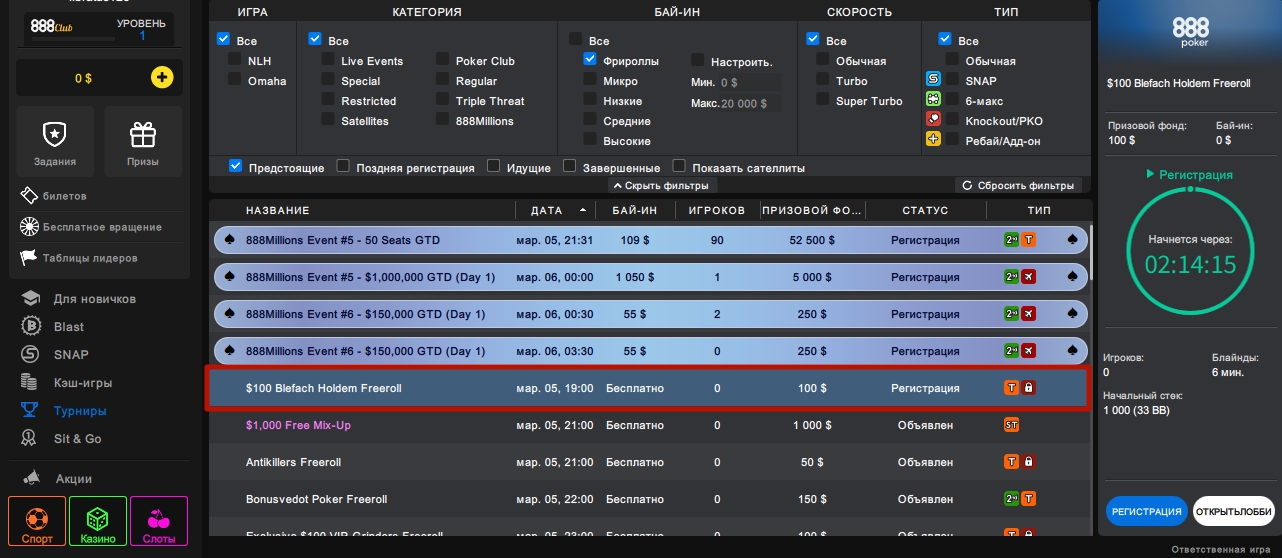Toggle the Omaha game checkbox
This screenshot has height=558, width=1282.
tap(235, 80)
